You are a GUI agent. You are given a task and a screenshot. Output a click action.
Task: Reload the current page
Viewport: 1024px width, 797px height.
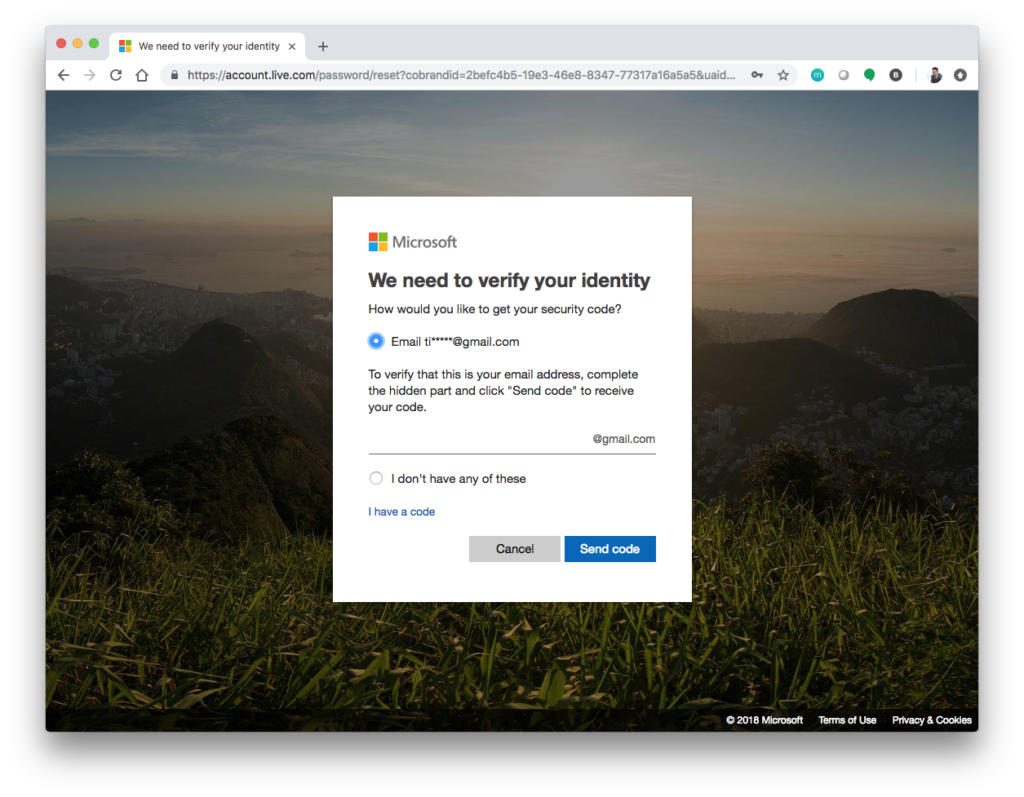coord(116,75)
